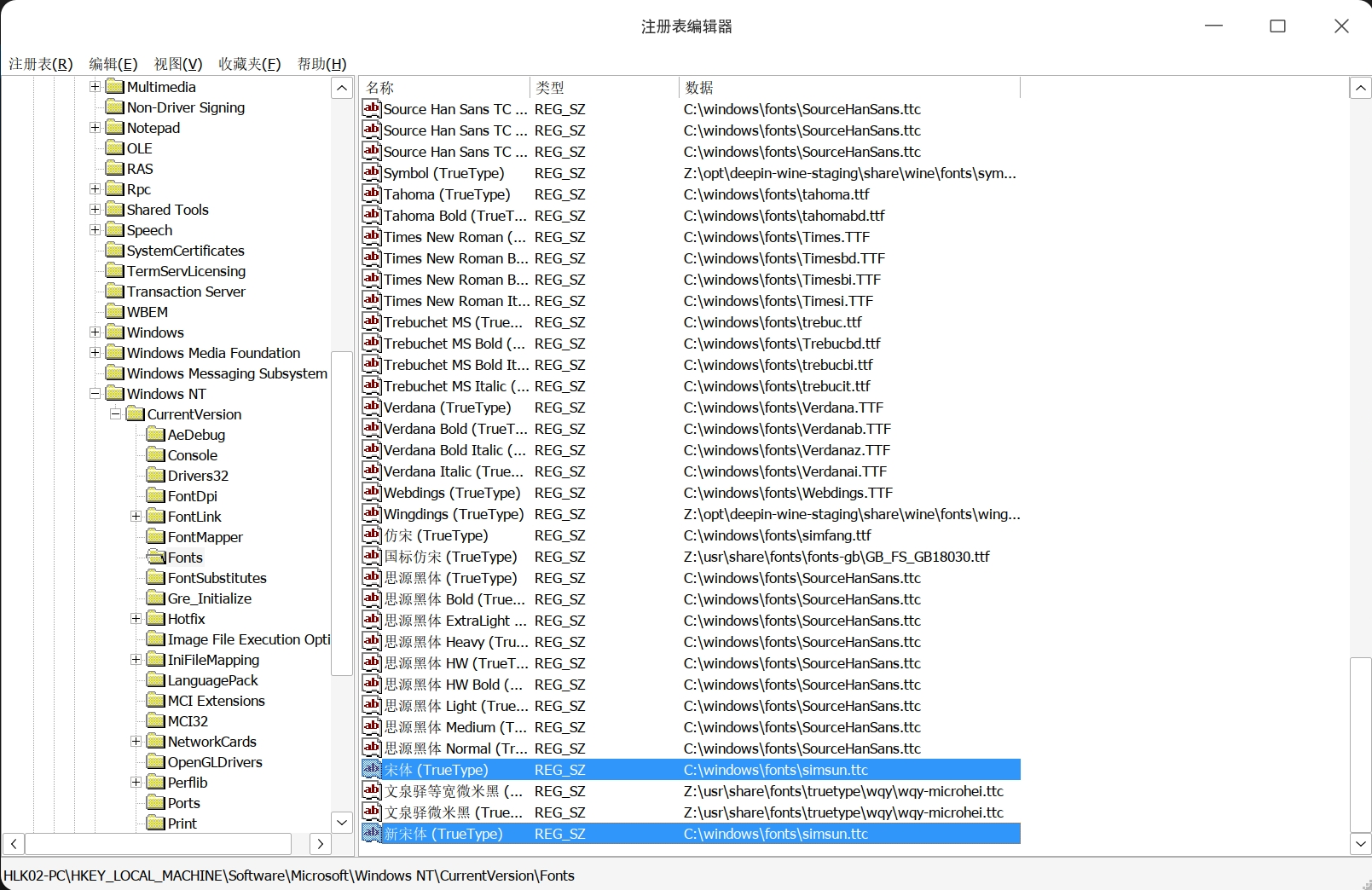Sort by the 类型 column header
The image size is (1372, 890).
click(605, 87)
